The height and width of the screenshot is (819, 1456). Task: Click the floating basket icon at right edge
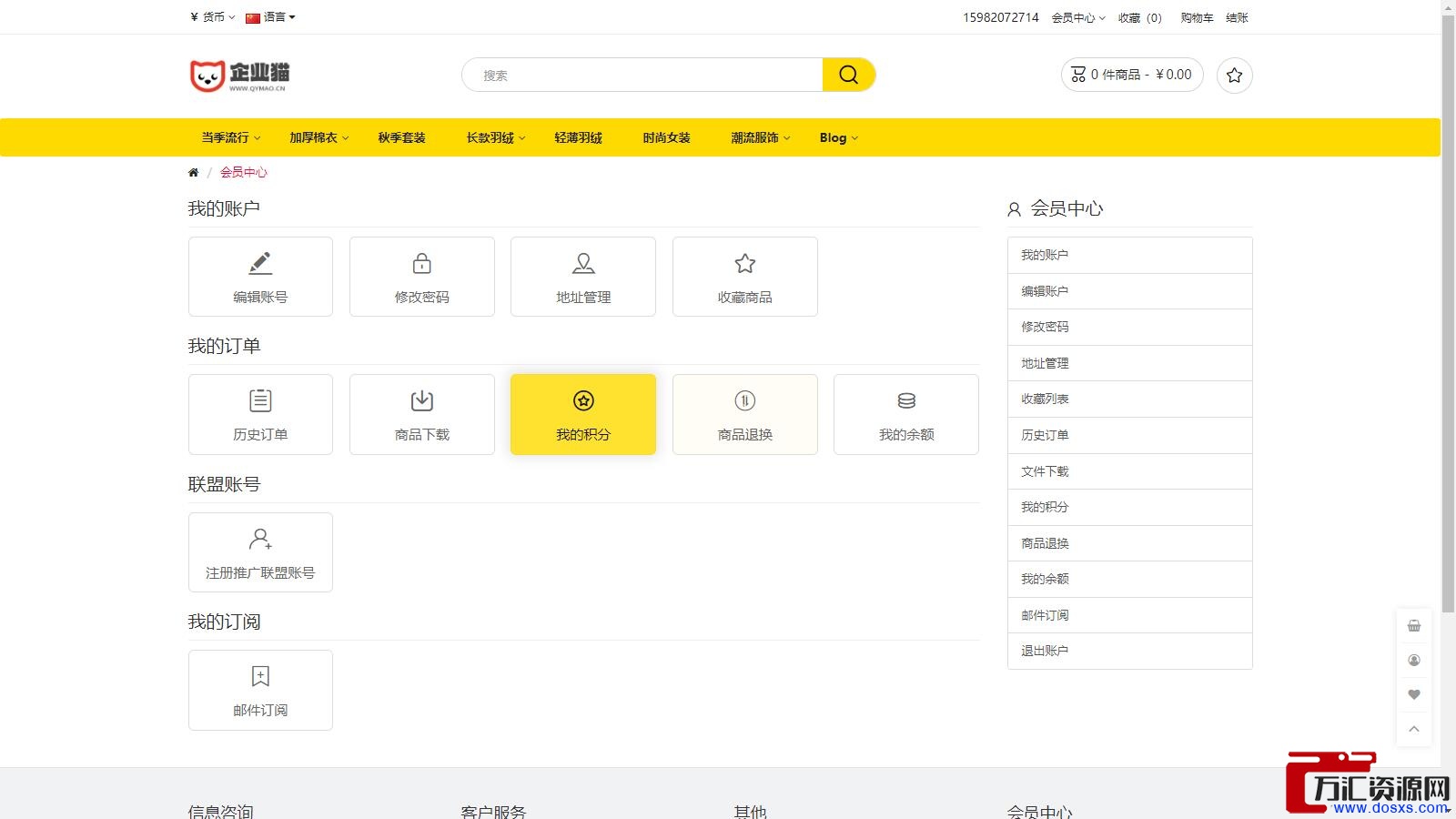tap(1413, 626)
